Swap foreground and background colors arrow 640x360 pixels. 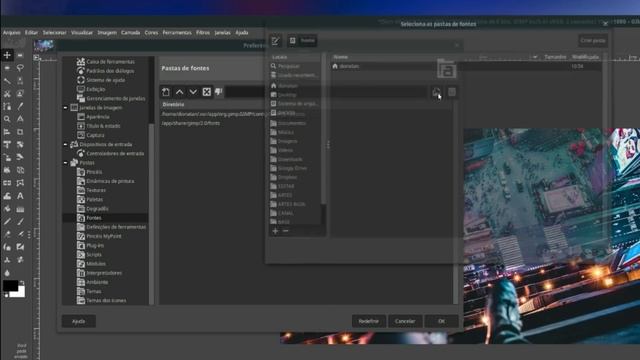22,282
